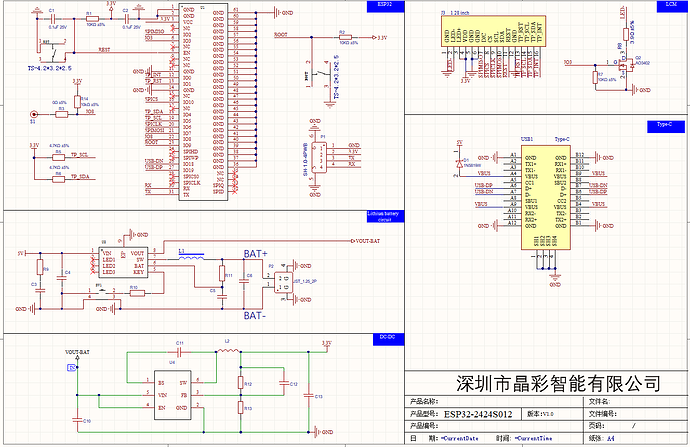The height and width of the screenshot is (447, 690).
Task: Select capacitor C3 symbol
Action: click(40, 290)
